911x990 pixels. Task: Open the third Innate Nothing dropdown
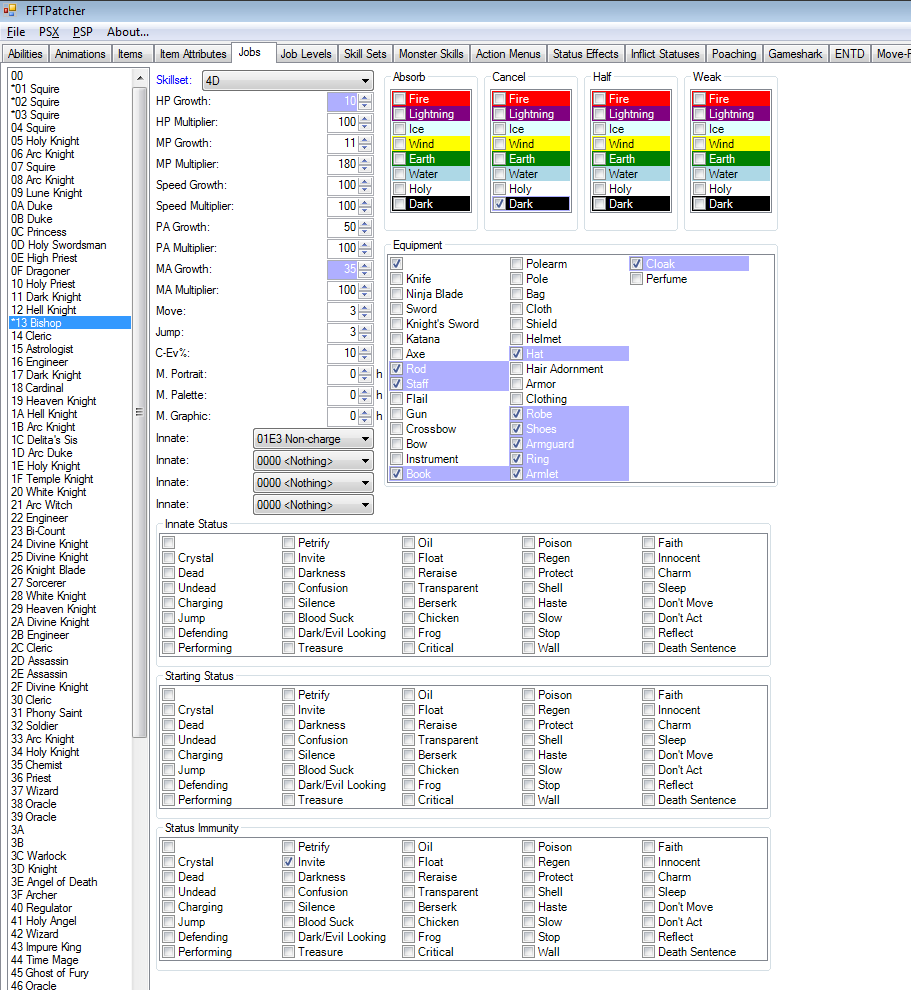click(x=313, y=483)
